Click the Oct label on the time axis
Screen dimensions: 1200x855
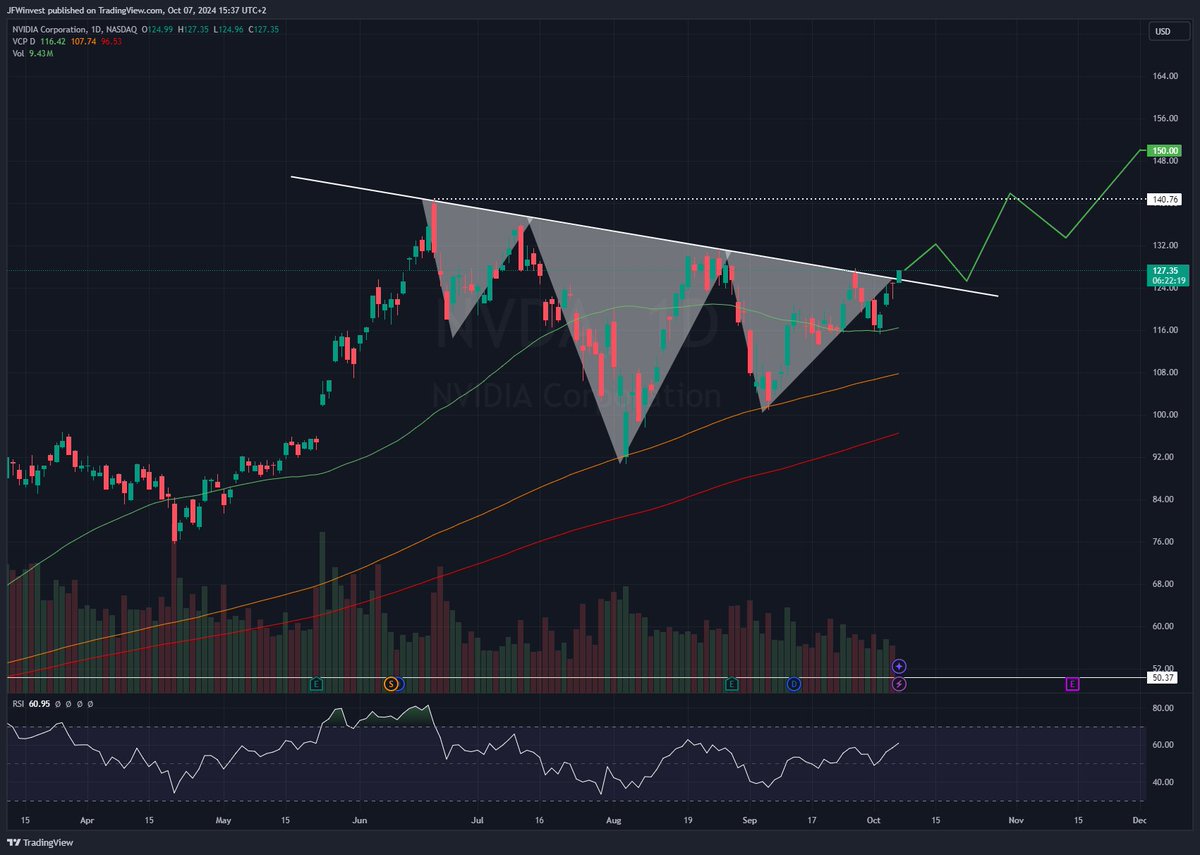[873, 819]
